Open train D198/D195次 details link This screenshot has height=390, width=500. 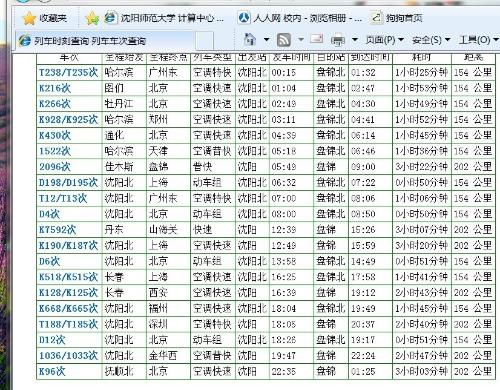[x=68, y=182]
